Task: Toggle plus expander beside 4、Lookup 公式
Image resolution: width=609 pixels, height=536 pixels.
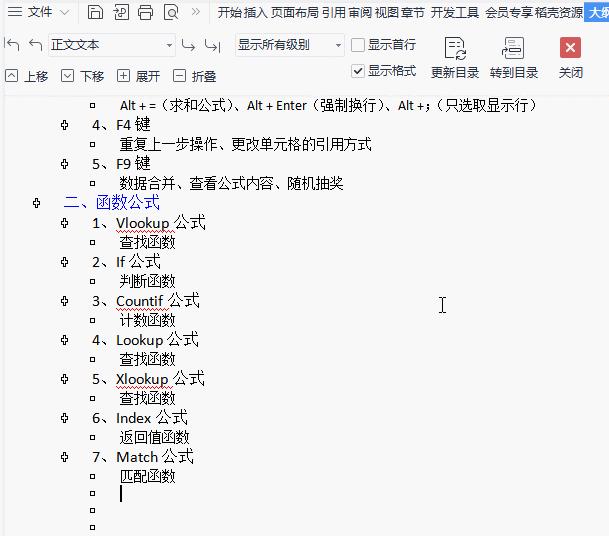Action: coord(64,340)
